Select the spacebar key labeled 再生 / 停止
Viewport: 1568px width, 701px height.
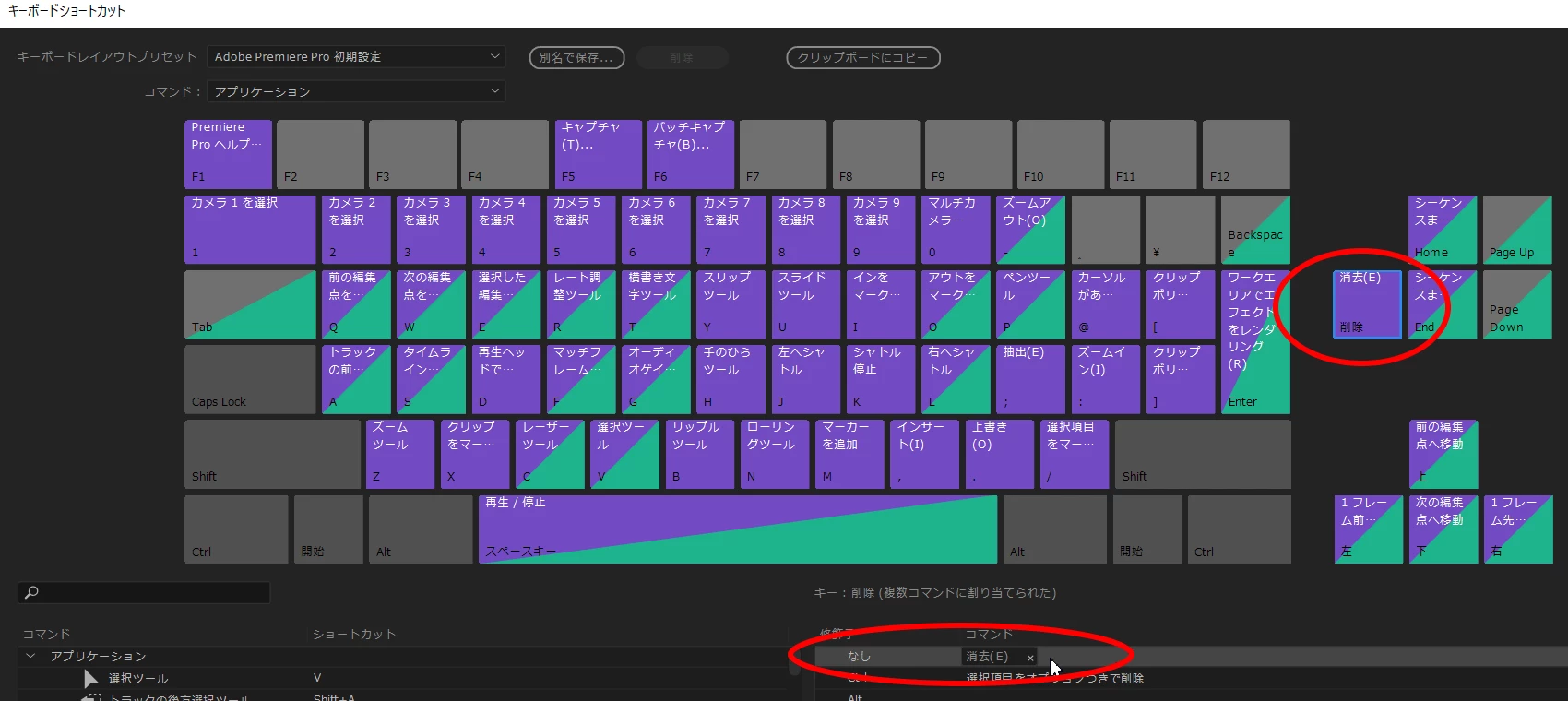pos(738,529)
